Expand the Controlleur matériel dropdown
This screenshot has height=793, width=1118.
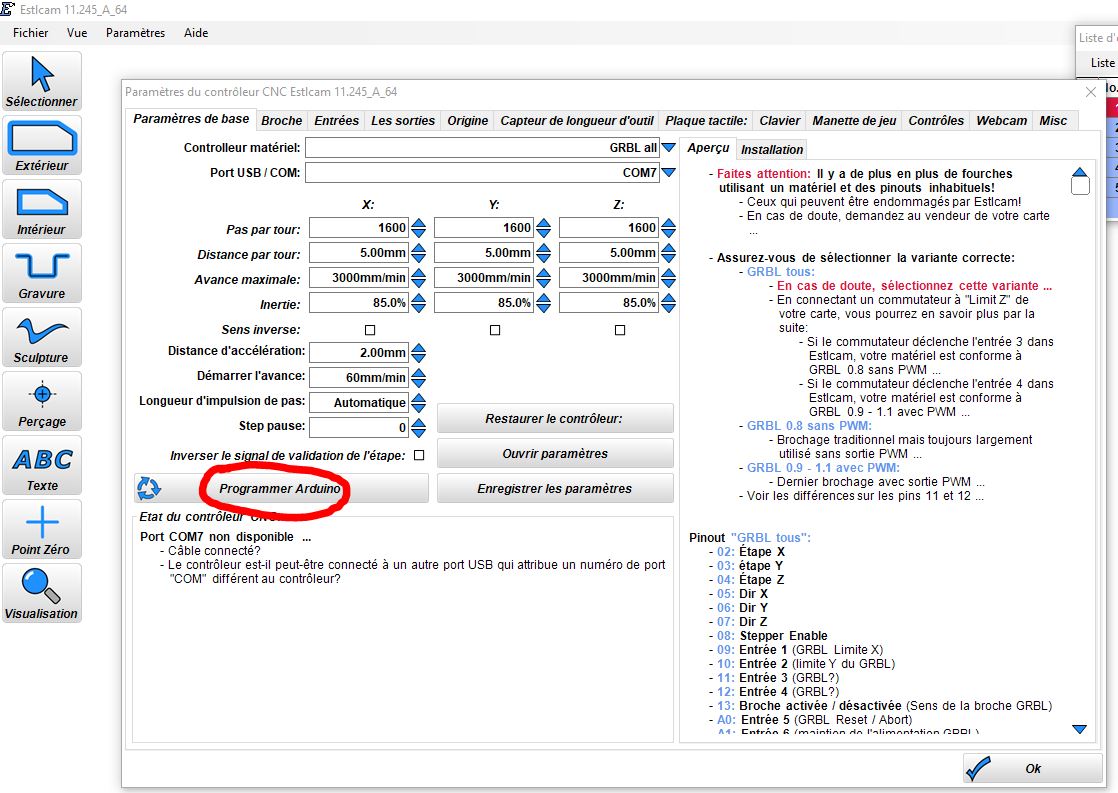[668, 148]
